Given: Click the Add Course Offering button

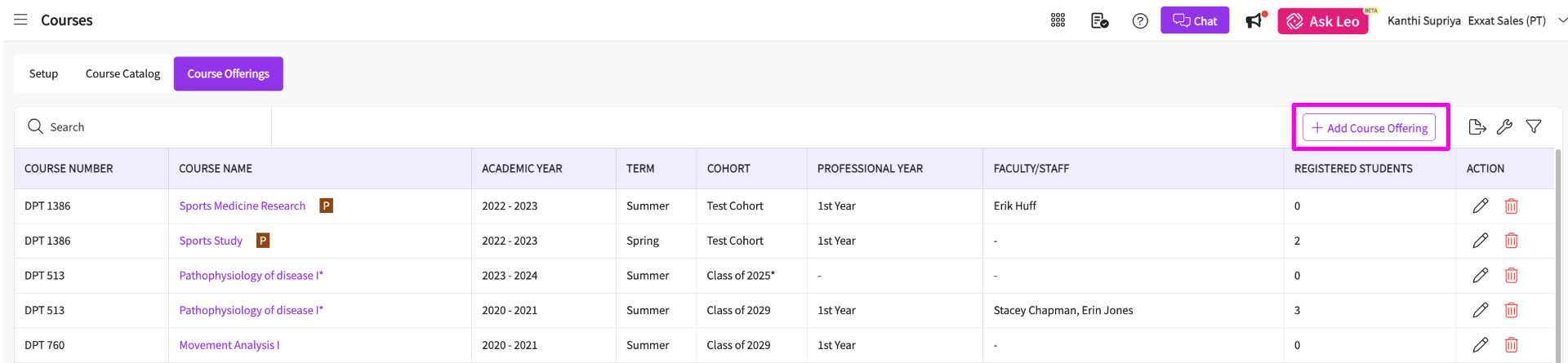Looking at the screenshot, I should (x=1369, y=128).
